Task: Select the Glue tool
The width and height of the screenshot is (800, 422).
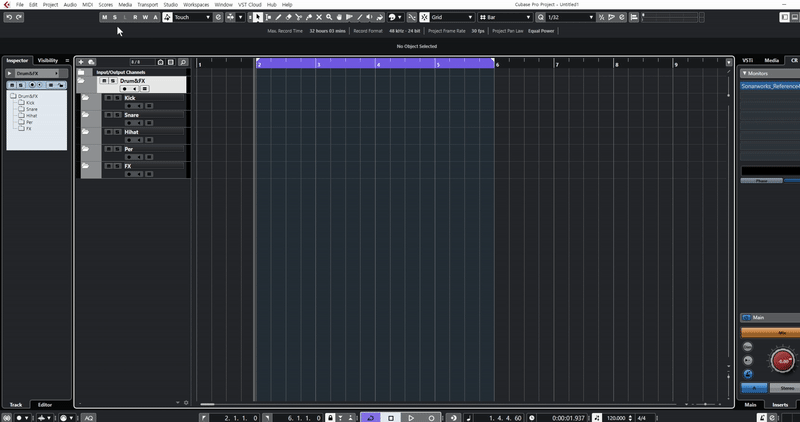Action: (x=309, y=17)
